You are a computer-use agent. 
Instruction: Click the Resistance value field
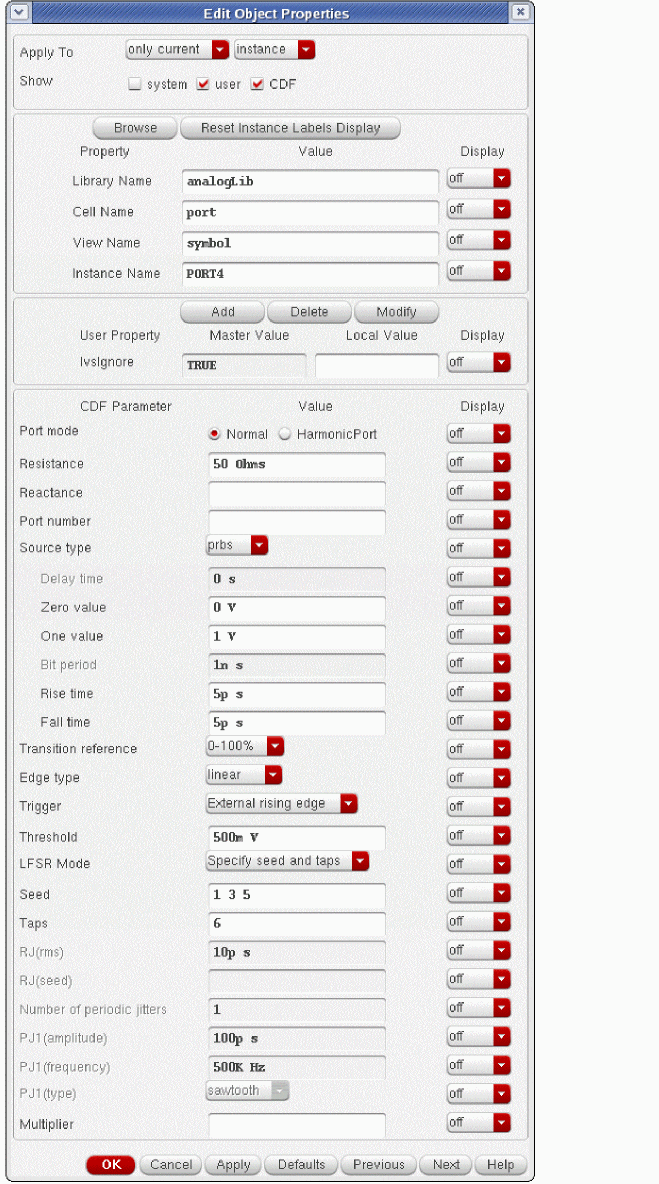(297, 465)
